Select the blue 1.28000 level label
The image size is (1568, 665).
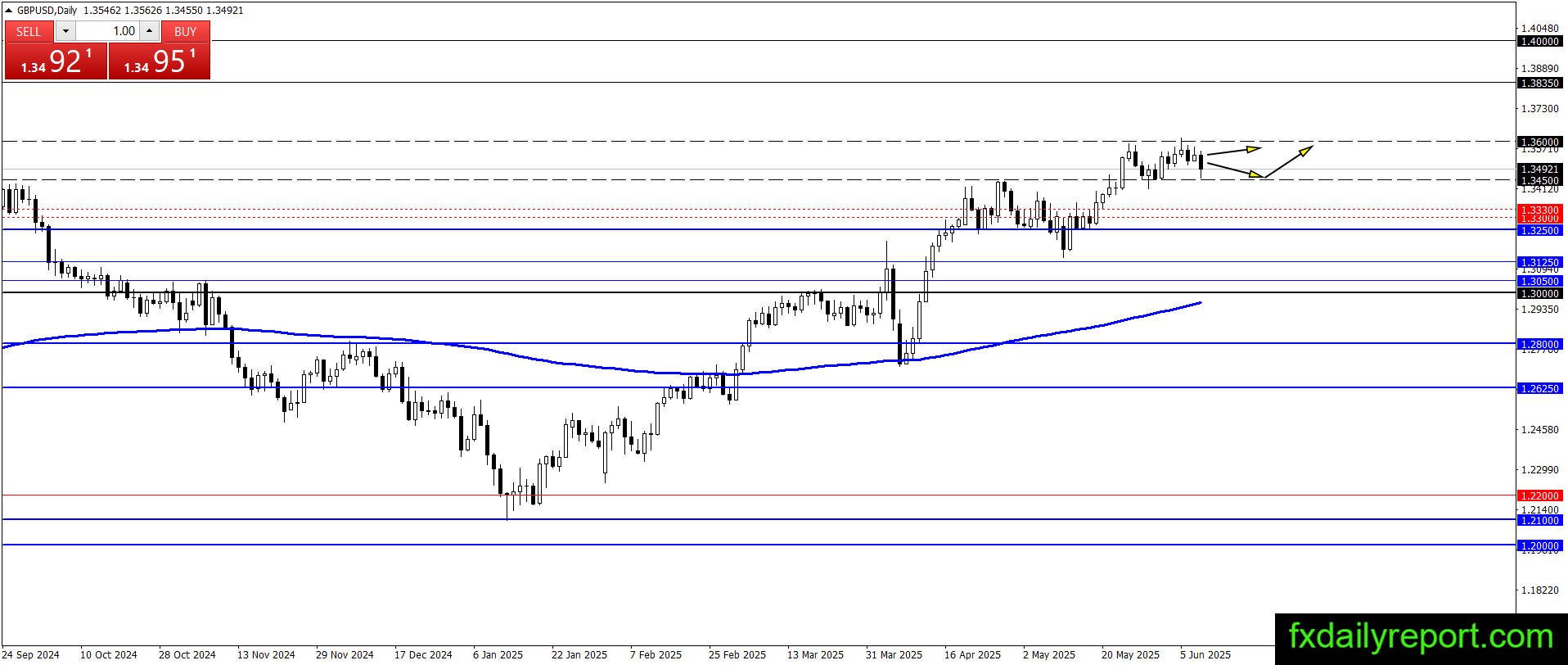coord(1539,344)
